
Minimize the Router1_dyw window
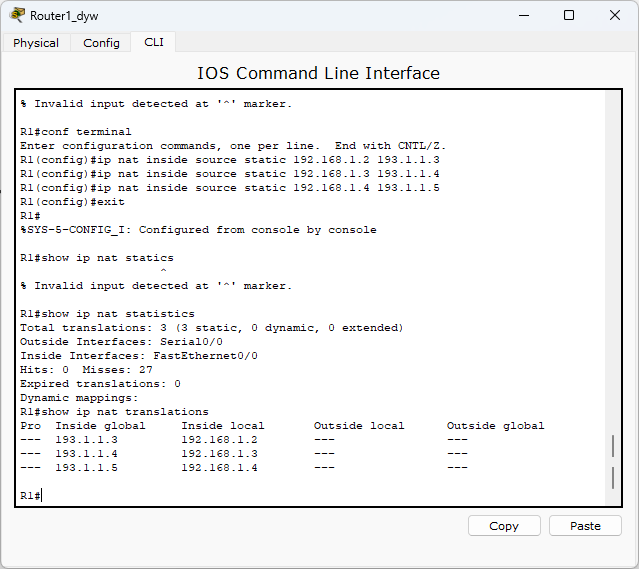[x=524, y=15]
